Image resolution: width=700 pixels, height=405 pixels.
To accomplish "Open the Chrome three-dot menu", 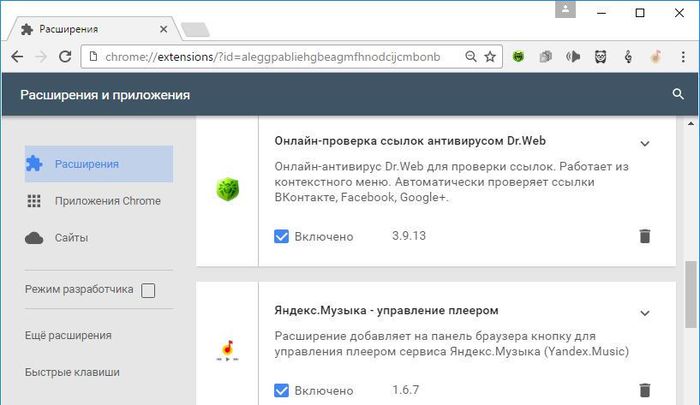I will click(x=683, y=57).
